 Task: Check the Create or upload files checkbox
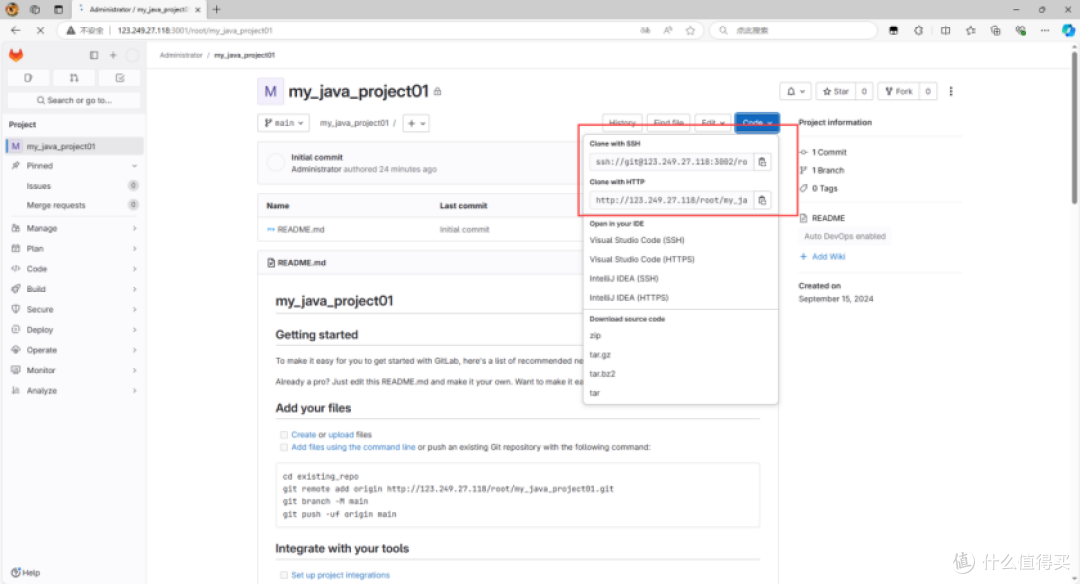(284, 435)
